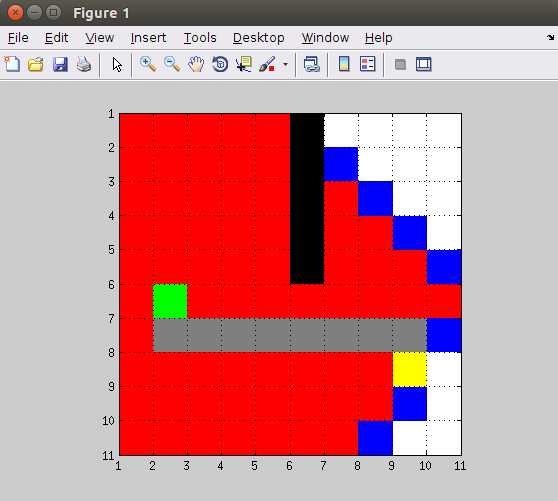
Task: Insert a legend with toolbar icon
Action: [x=368, y=64]
